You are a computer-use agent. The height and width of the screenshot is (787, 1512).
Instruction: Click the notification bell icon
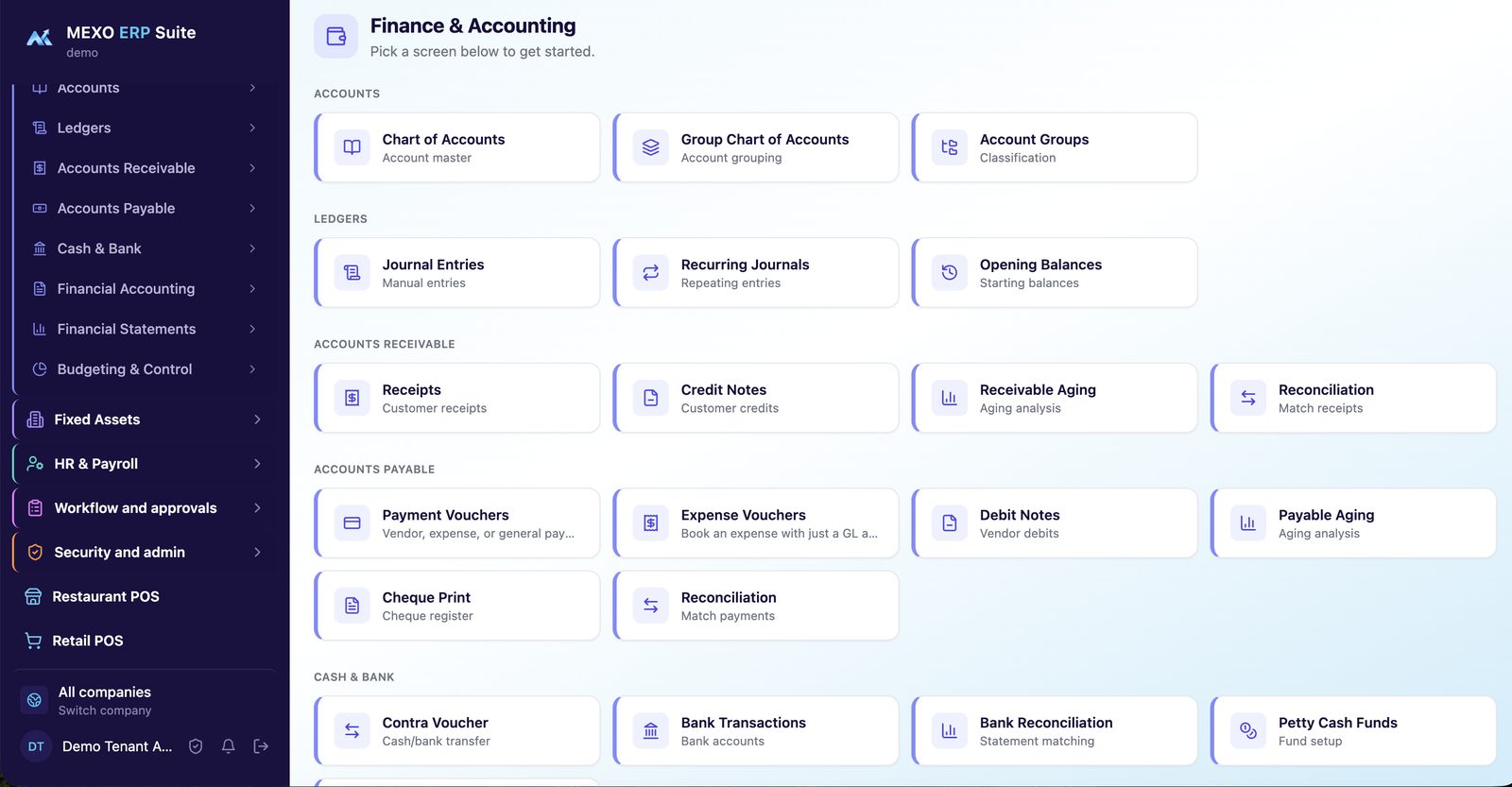click(x=229, y=746)
